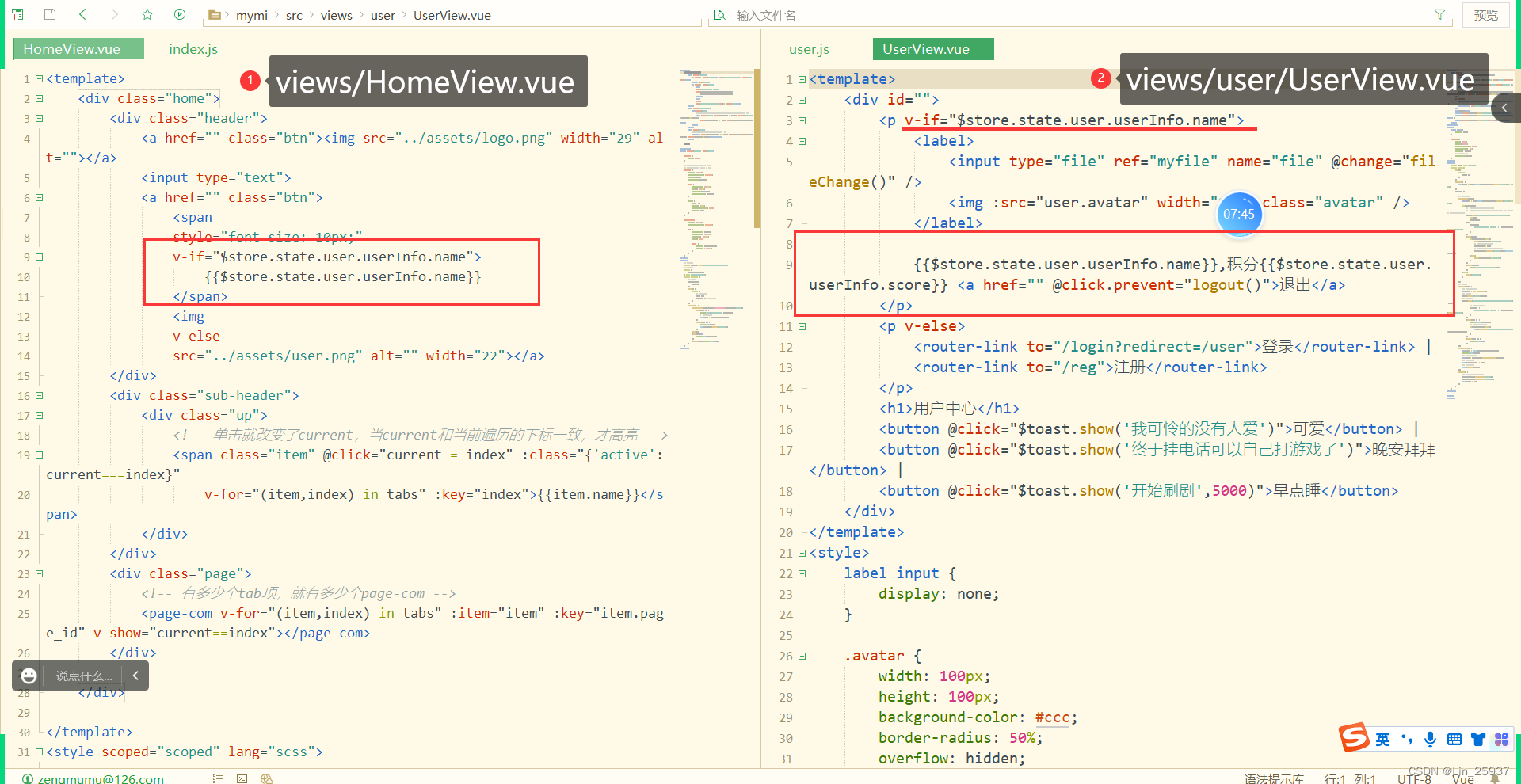This screenshot has height=784, width=1521.
Task: Click the zengmumu@126.com account in status bar
Action: tap(93, 778)
